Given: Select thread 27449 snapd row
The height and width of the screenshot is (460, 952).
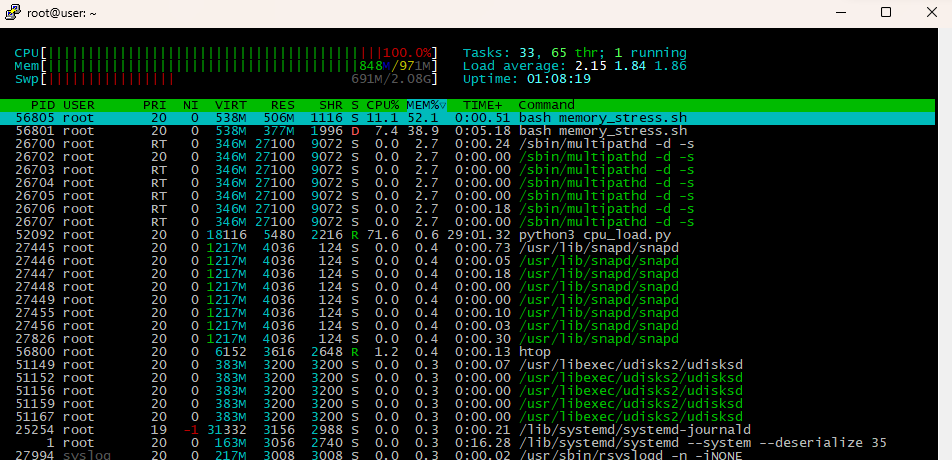Looking at the screenshot, I should click(468, 300).
